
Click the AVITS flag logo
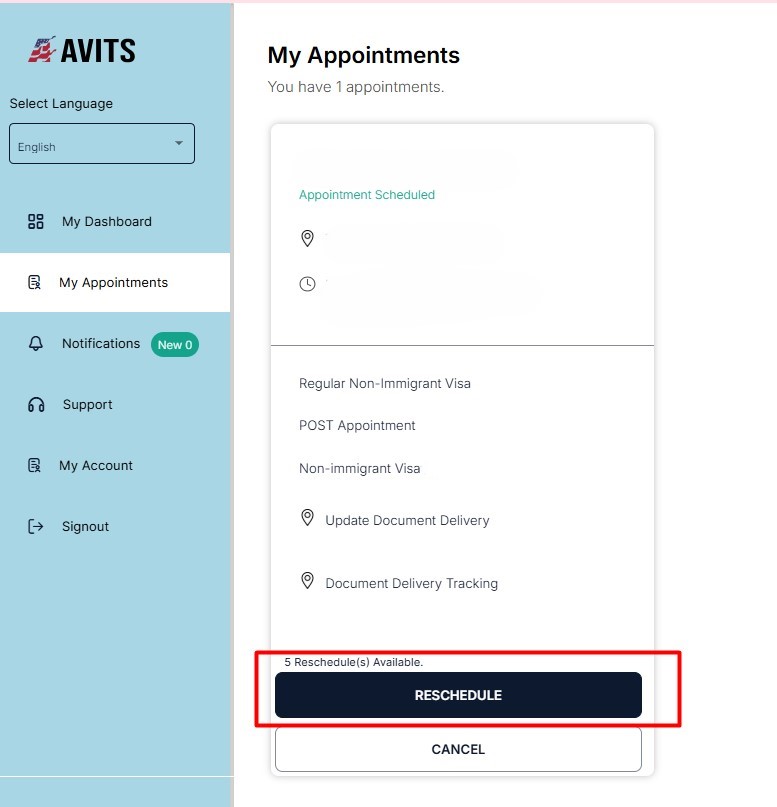pyautogui.click(x=44, y=46)
